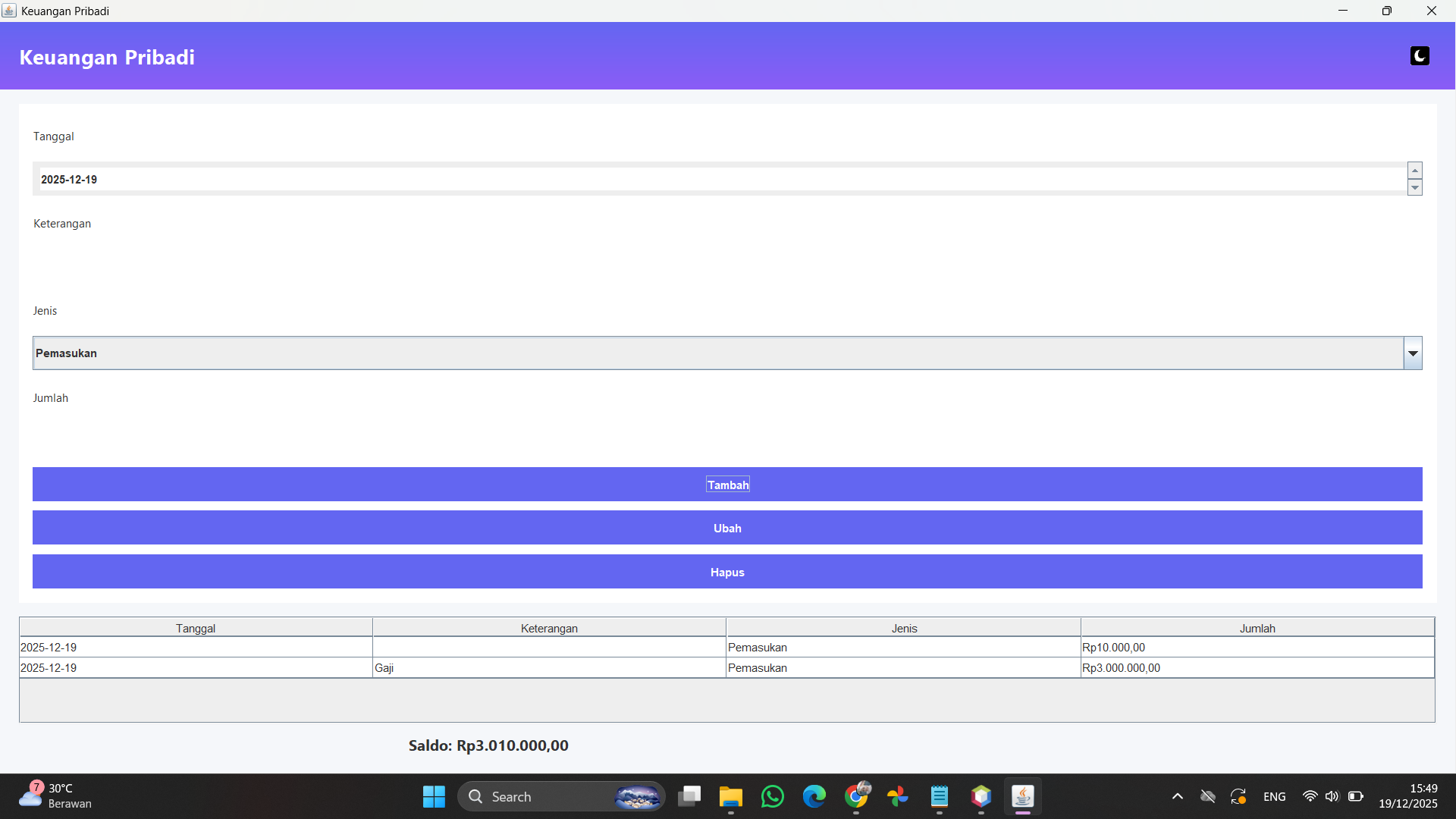
Task: Toggle dark mode moon icon
Action: (1420, 56)
